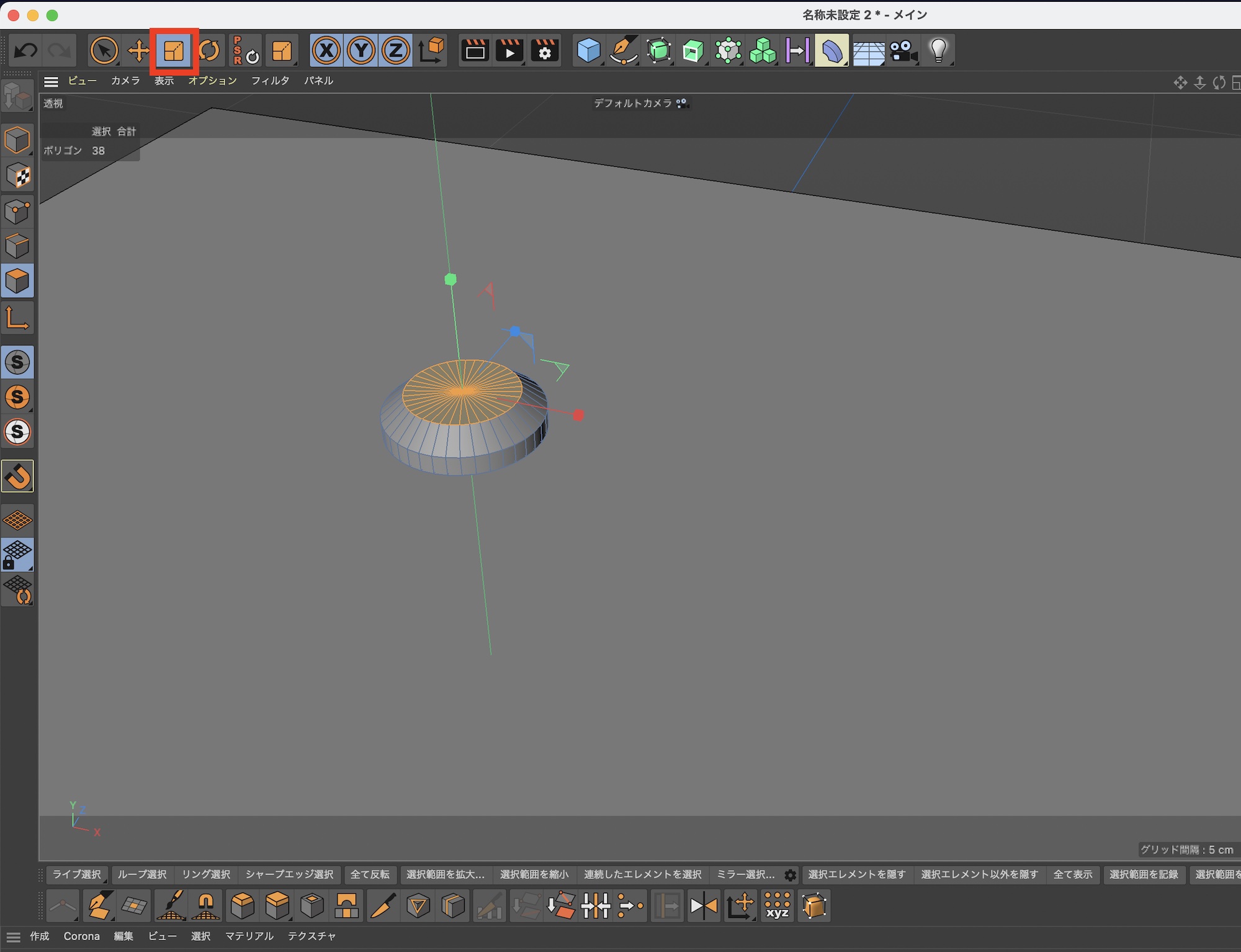Viewport: 1241px width, 952px height.
Task: Open the オプション viewport menu
Action: [x=212, y=81]
